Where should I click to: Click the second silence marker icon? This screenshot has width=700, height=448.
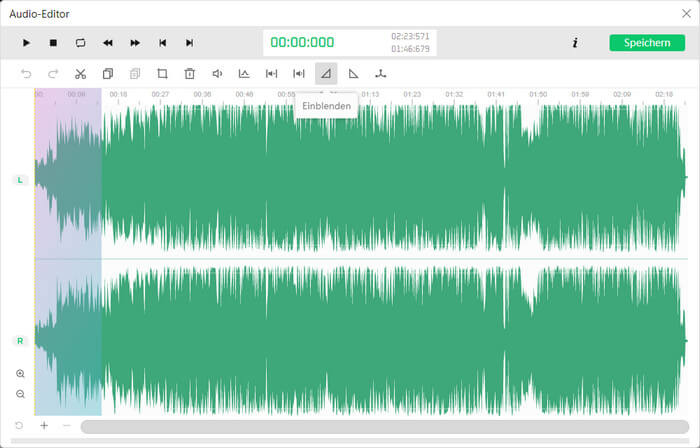[299, 74]
